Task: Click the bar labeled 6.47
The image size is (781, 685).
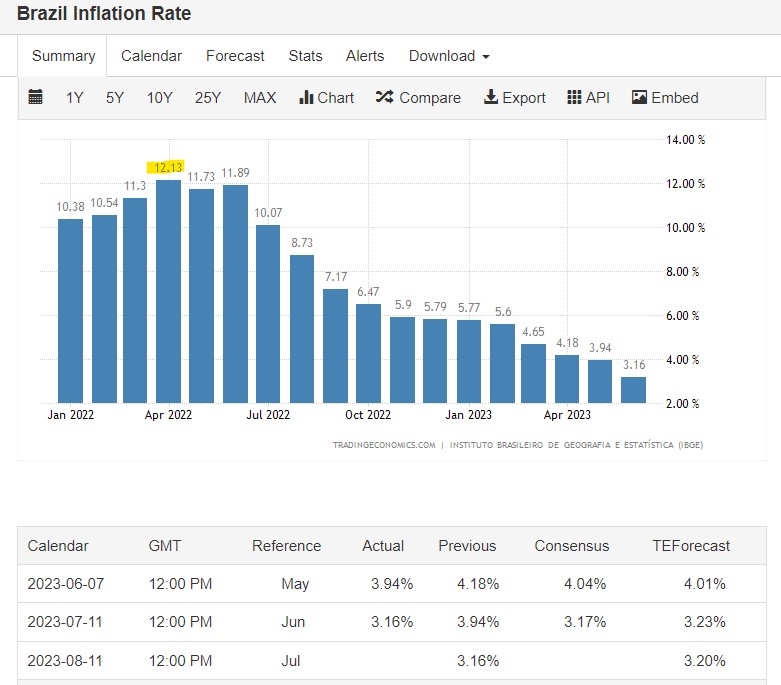Action: click(x=369, y=354)
